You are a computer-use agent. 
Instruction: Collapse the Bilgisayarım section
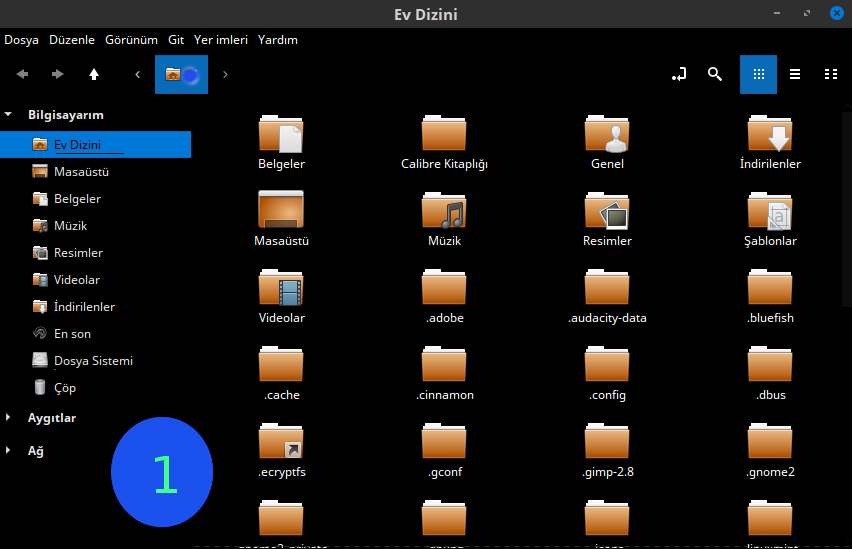coord(8,115)
